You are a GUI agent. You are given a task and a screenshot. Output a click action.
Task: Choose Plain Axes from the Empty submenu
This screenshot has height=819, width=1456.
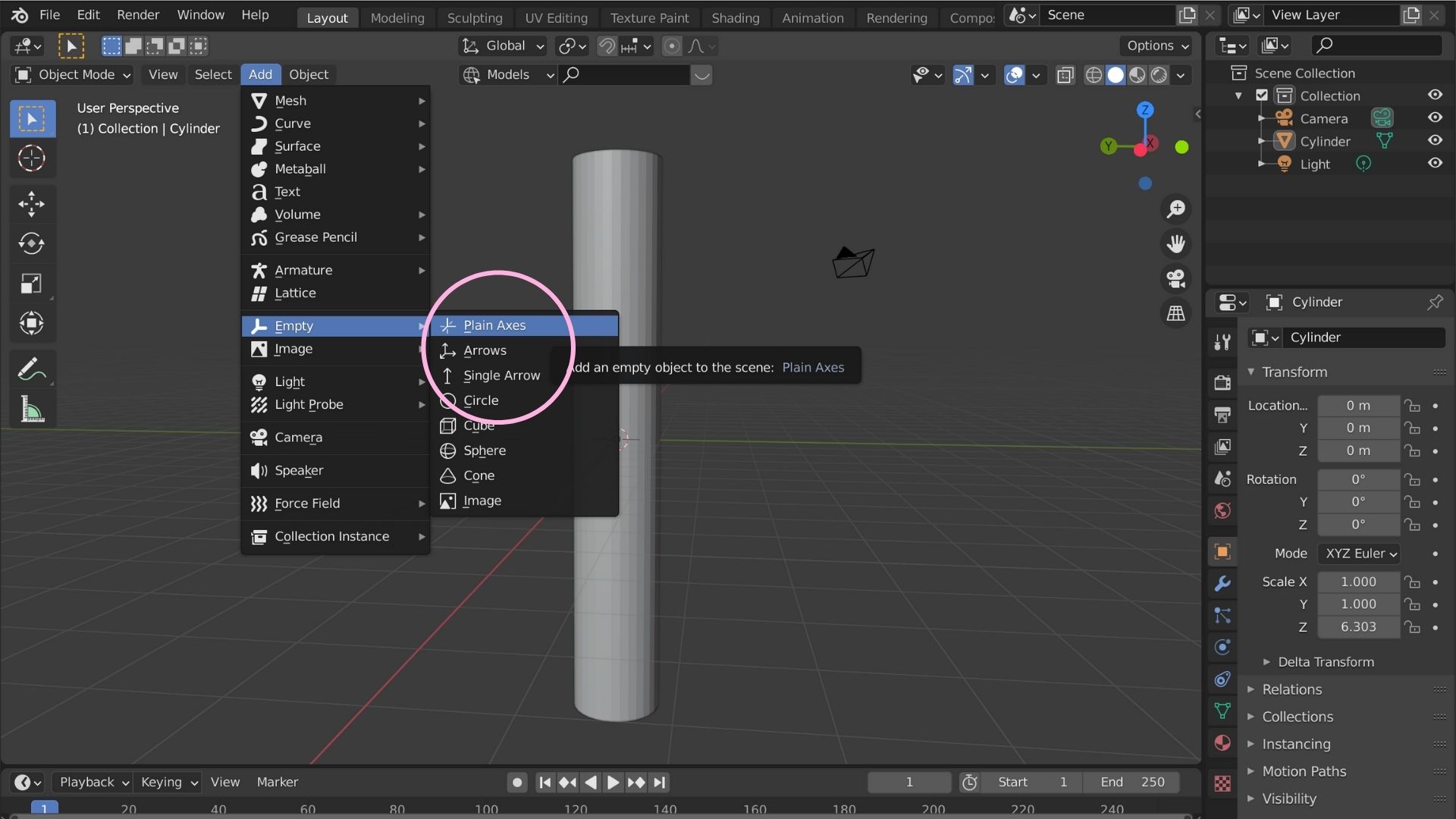click(x=494, y=325)
